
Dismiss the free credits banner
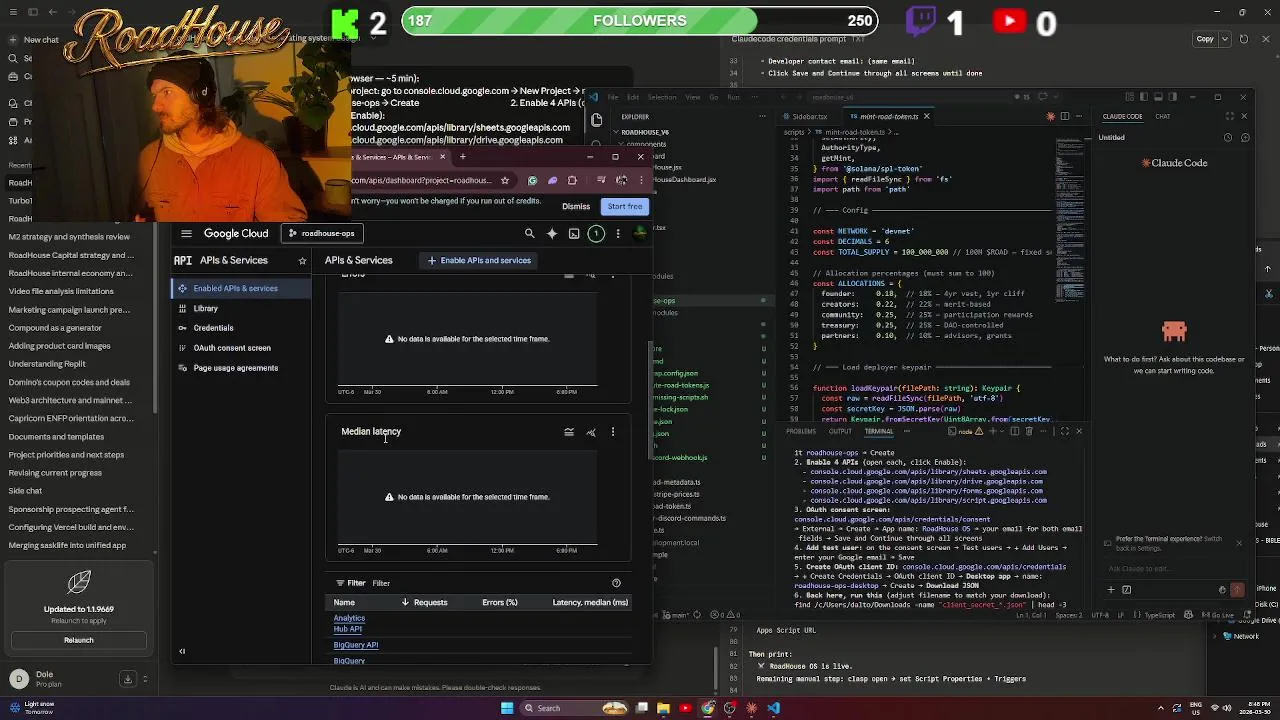point(576,207)
